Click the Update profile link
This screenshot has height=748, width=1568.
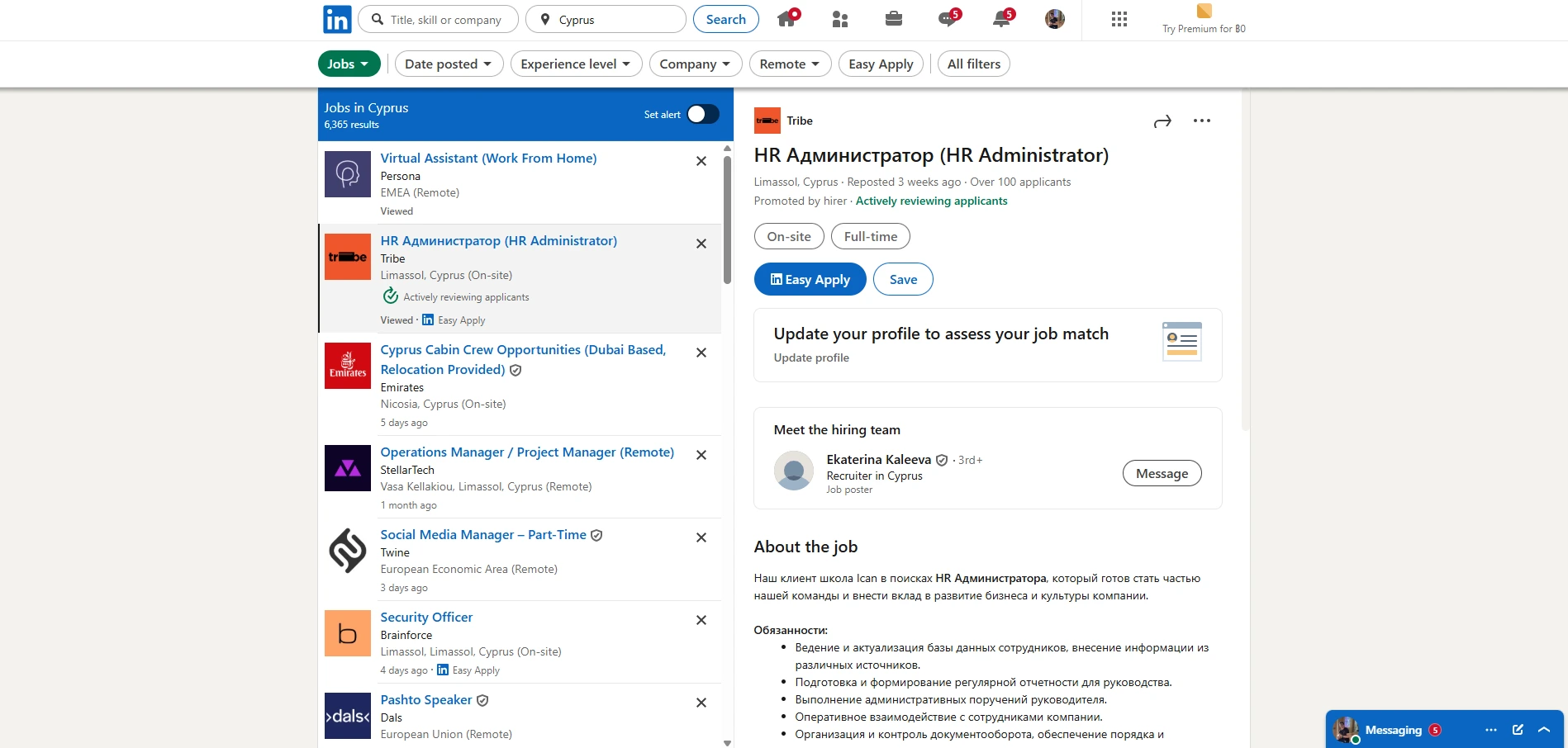[811, 357]
